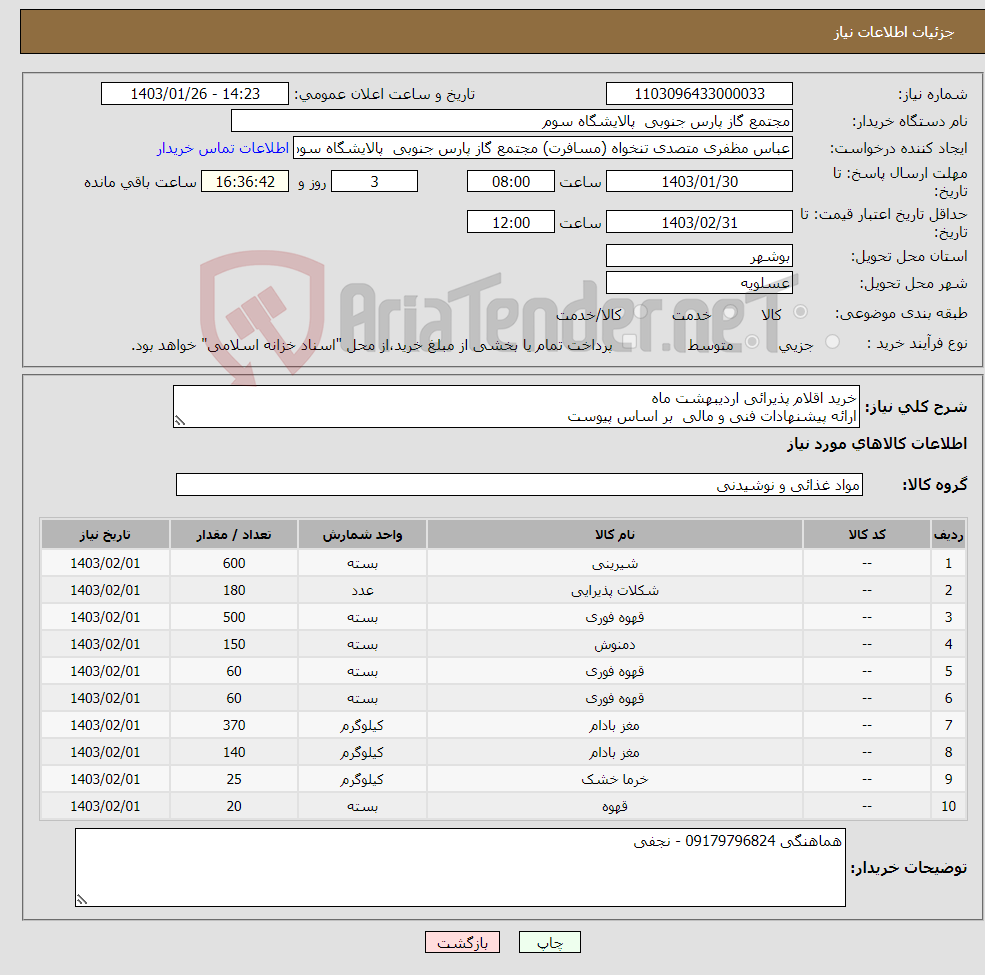Click the item name قهوه in row 10
The width and height of the screenshot is (985, 975).
(615, 807)
